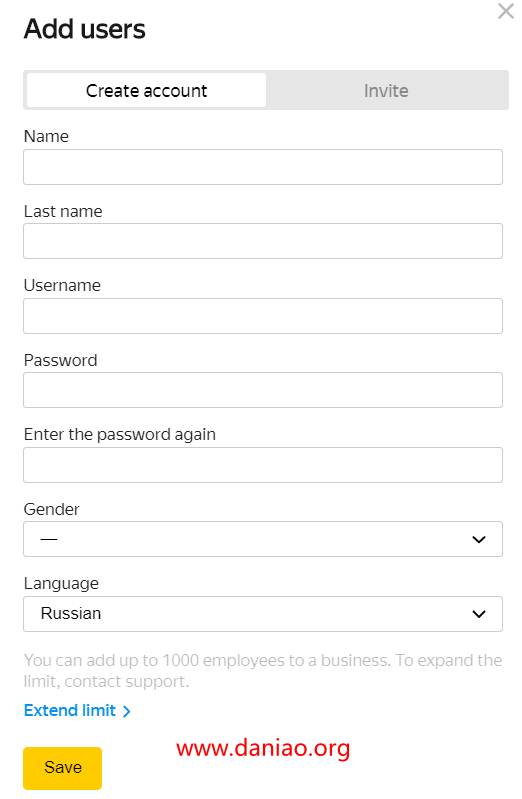This screenshot has height=799, width=522.
Task: Click the chevron arrow in Gender box
Action: [479, 539]
